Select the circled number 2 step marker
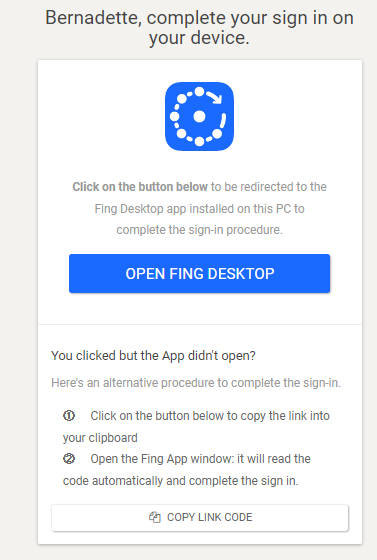Screen dimensions: 377x560 [x=69, y=459]
